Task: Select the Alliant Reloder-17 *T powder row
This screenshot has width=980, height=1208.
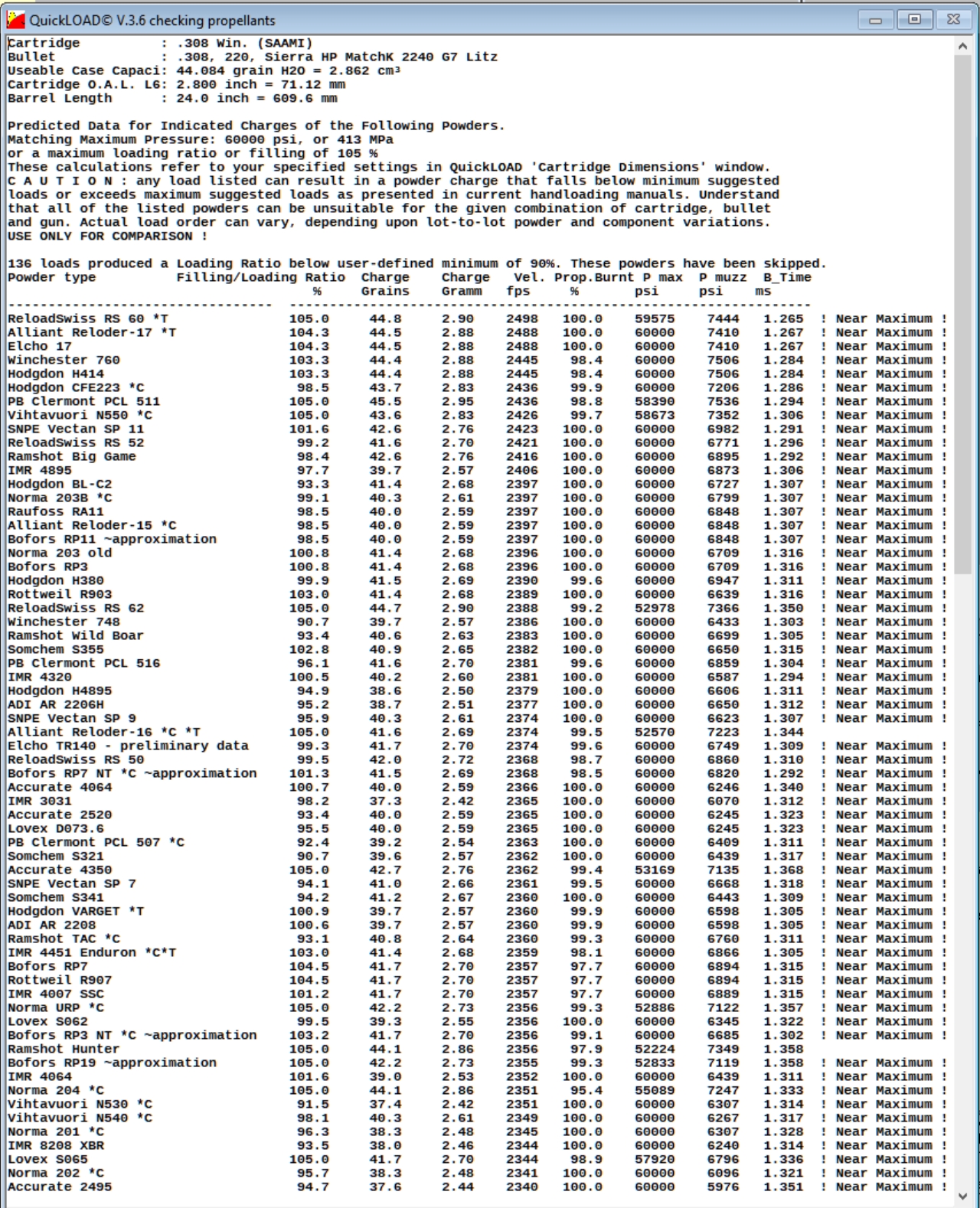Action: point(477,333)
